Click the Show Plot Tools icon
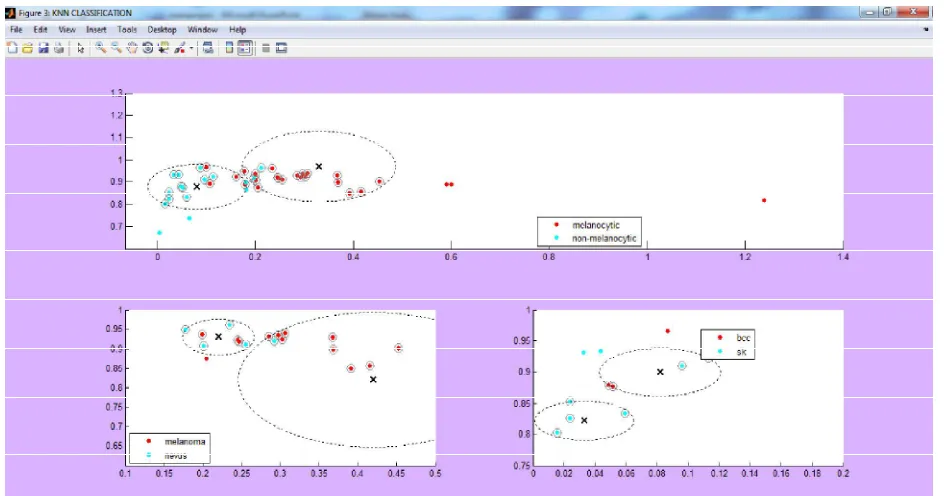 [281, 48]
